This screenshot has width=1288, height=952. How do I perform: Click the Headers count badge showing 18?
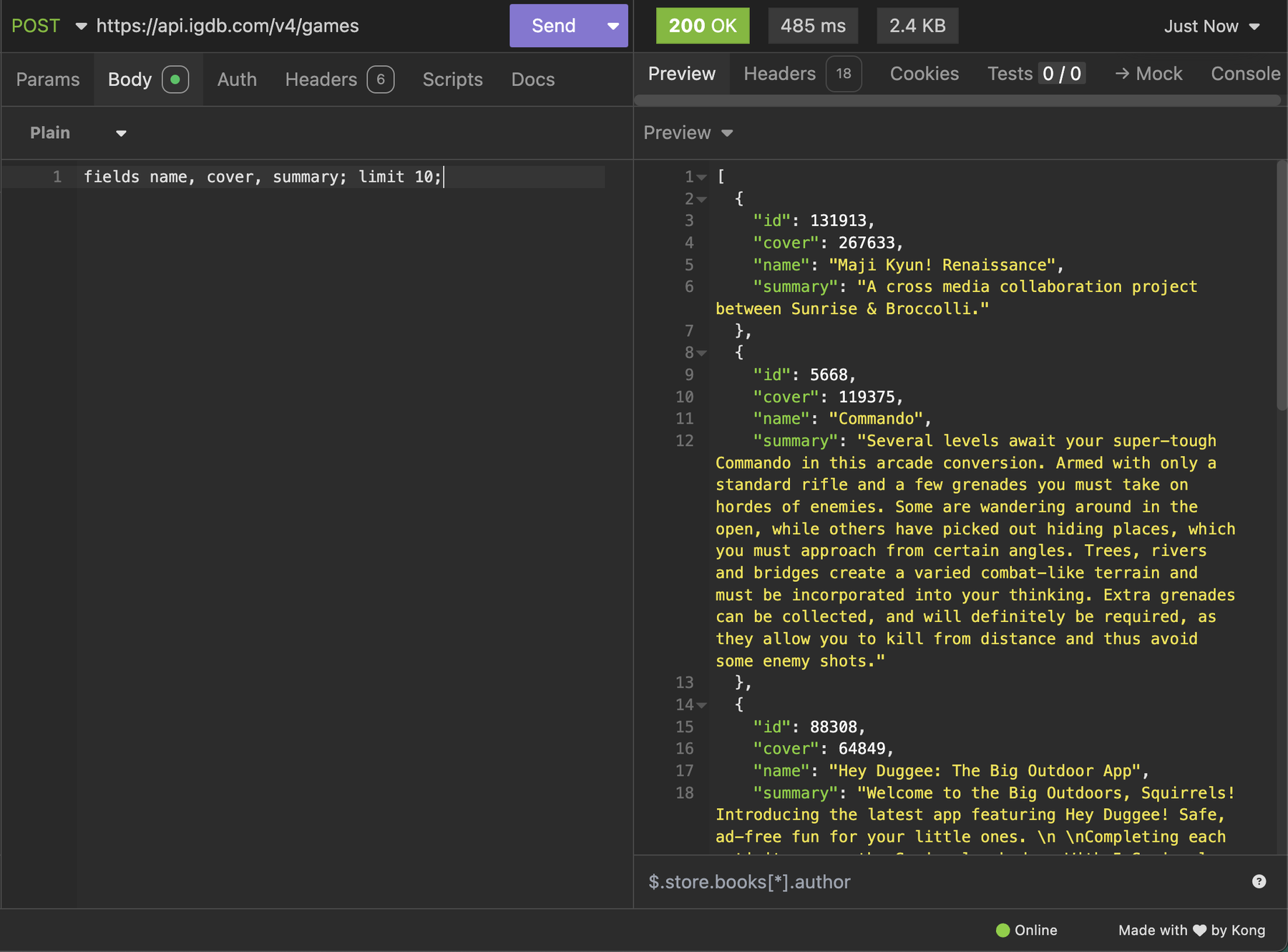click(843, 73)
